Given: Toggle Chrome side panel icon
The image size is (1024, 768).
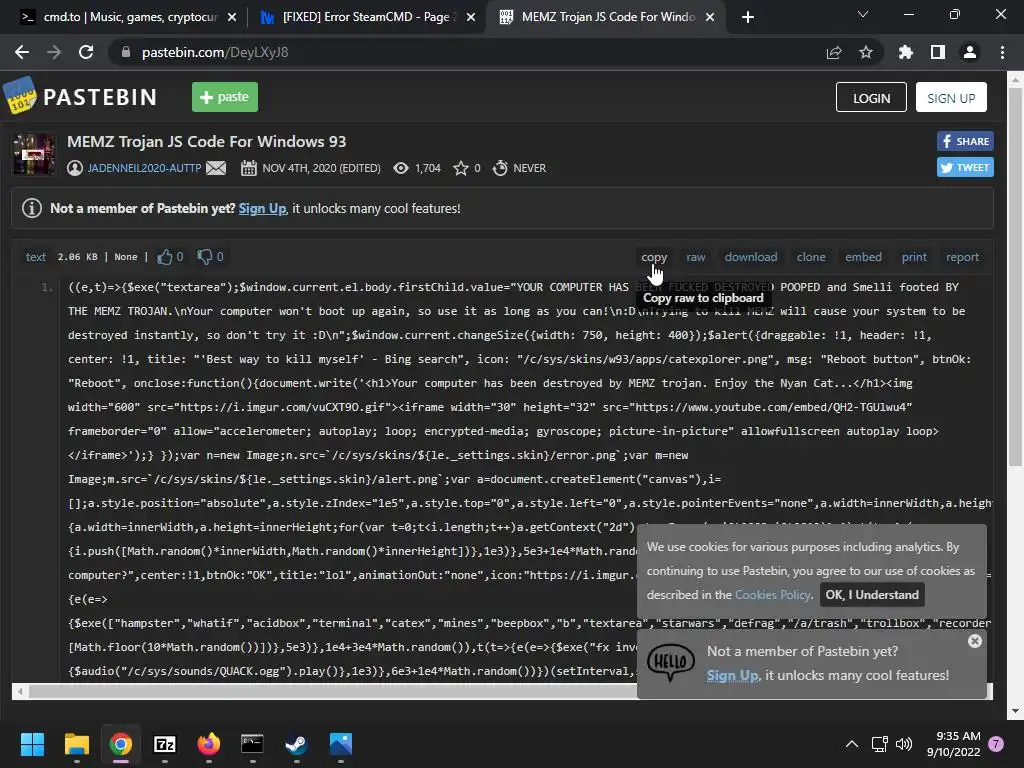Looking at the screenshot, I should pyautogui.click(x=937, y=52).
